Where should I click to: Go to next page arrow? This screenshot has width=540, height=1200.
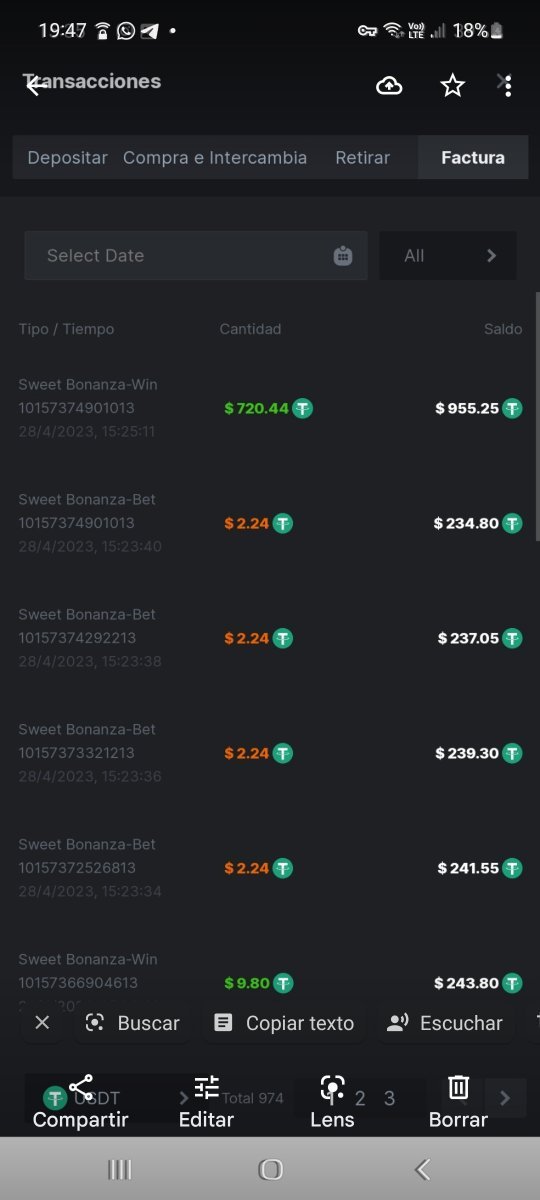click(505, 1098)
